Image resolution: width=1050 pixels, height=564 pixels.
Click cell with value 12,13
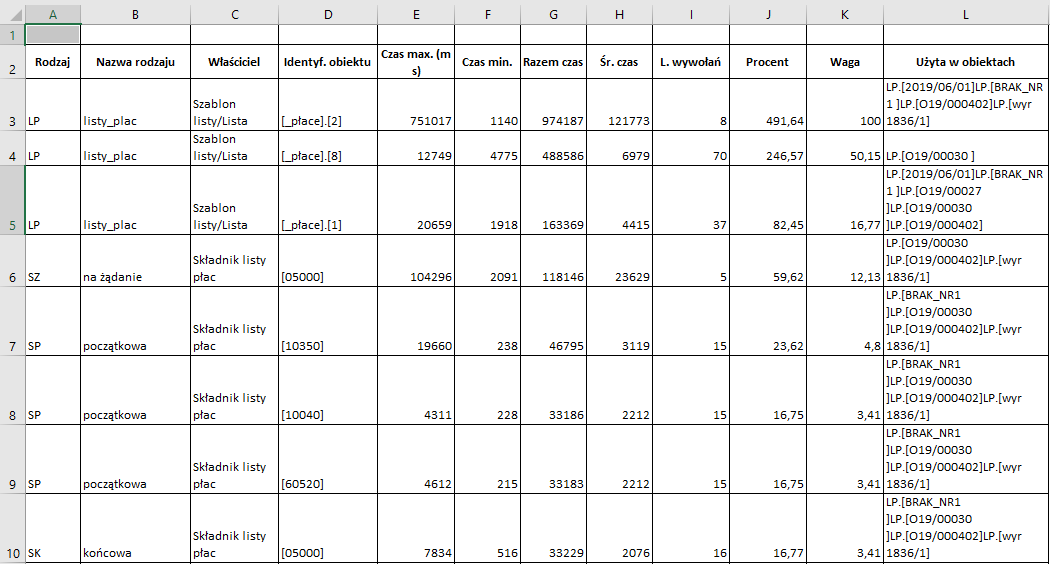click(845, 261)
